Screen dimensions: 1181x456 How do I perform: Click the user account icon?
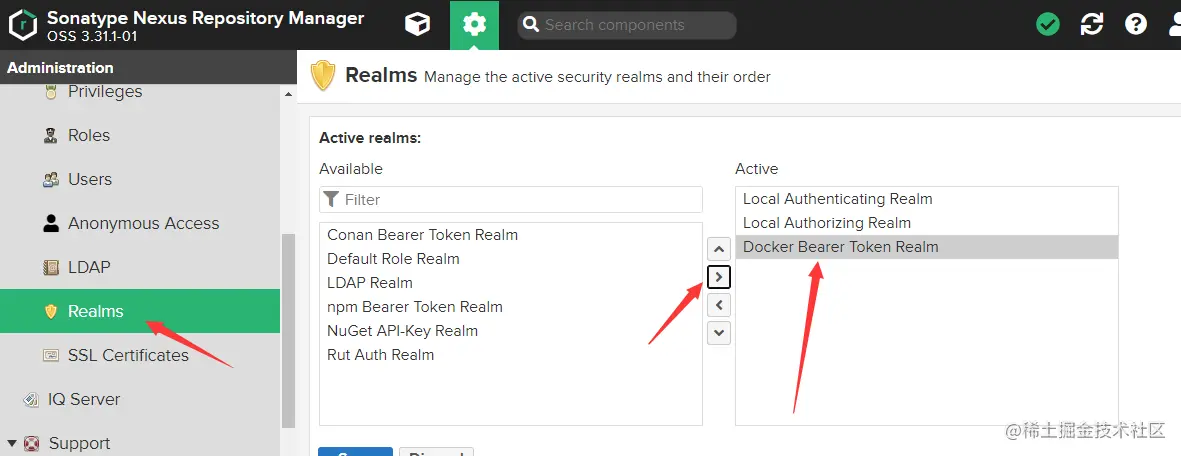[x=1175, y=25]
